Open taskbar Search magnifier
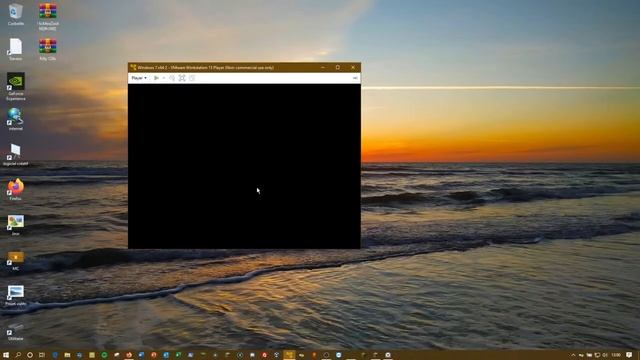 tap(18, 355)
